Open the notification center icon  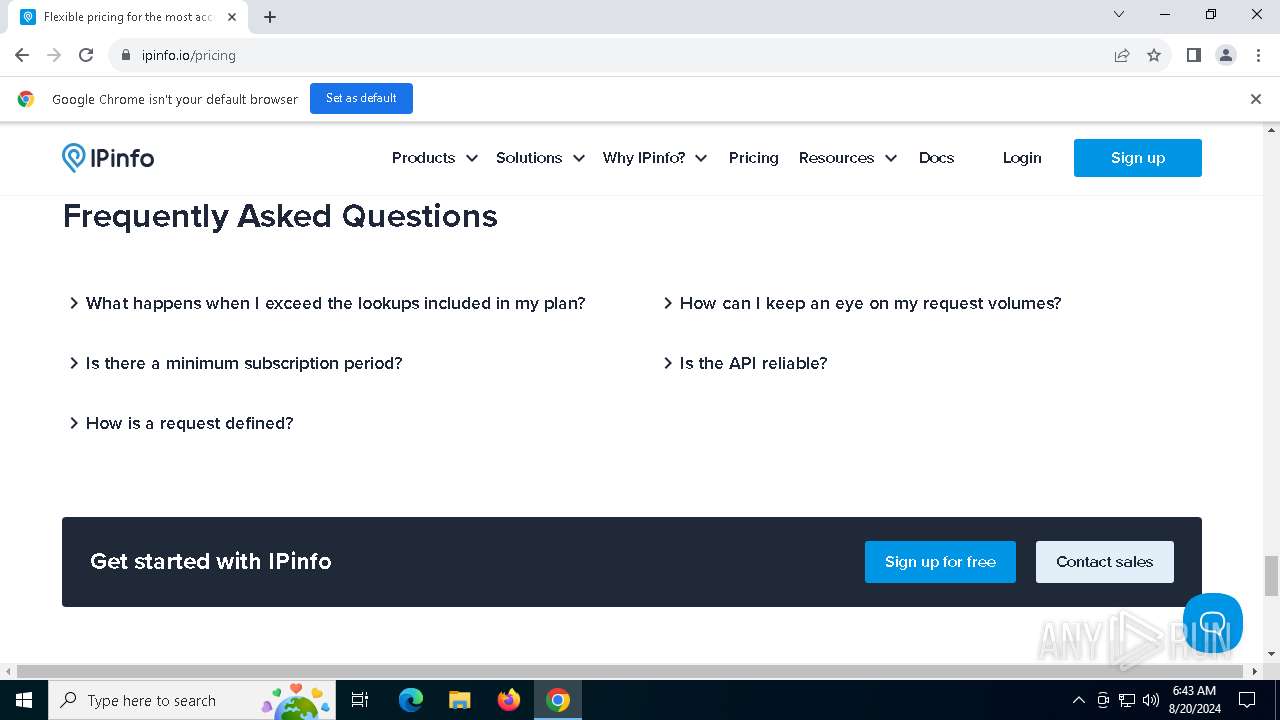click(x=1247, y=700)
